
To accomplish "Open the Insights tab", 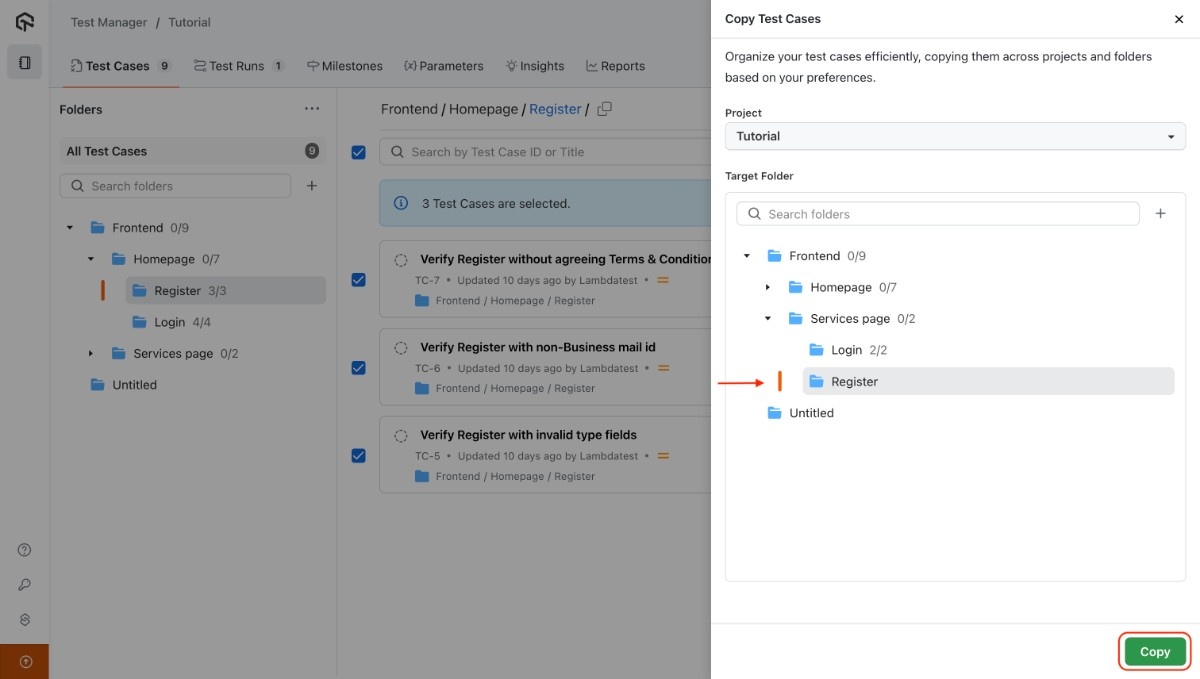I will pyautogui.click(x=535, y=66).
